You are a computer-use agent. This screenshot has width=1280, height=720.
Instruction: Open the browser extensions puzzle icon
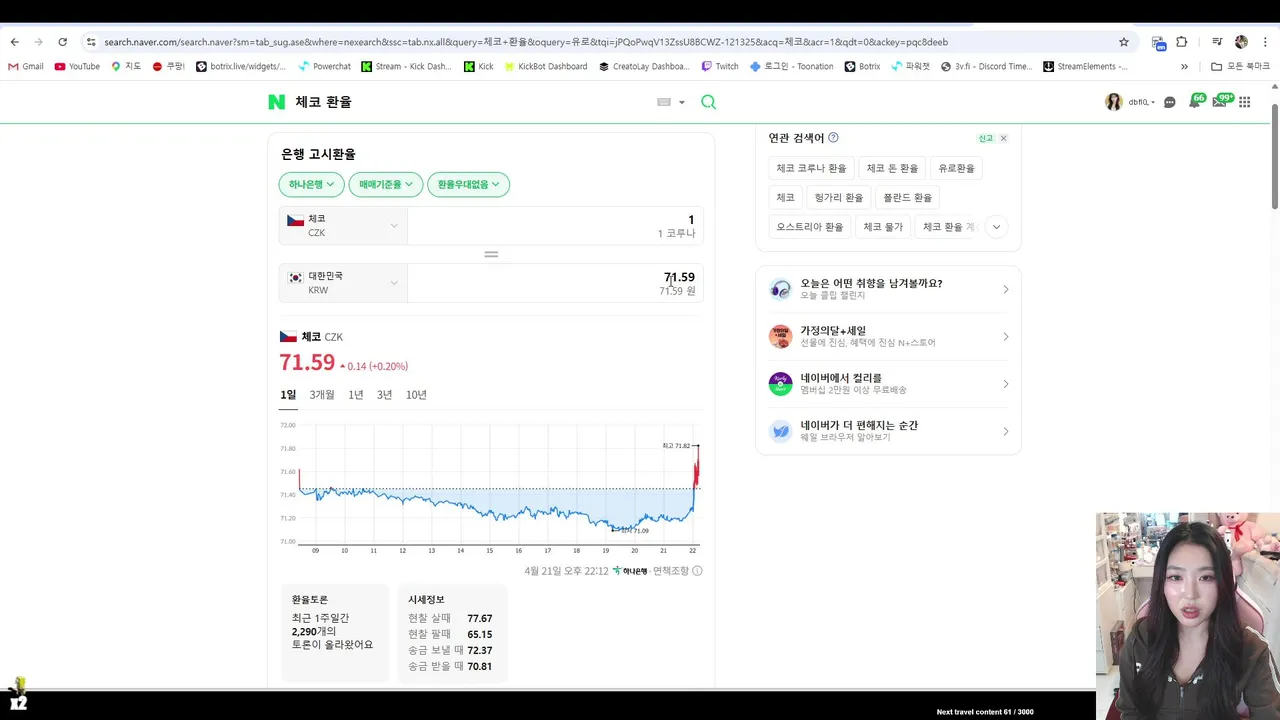[1182, 42]
